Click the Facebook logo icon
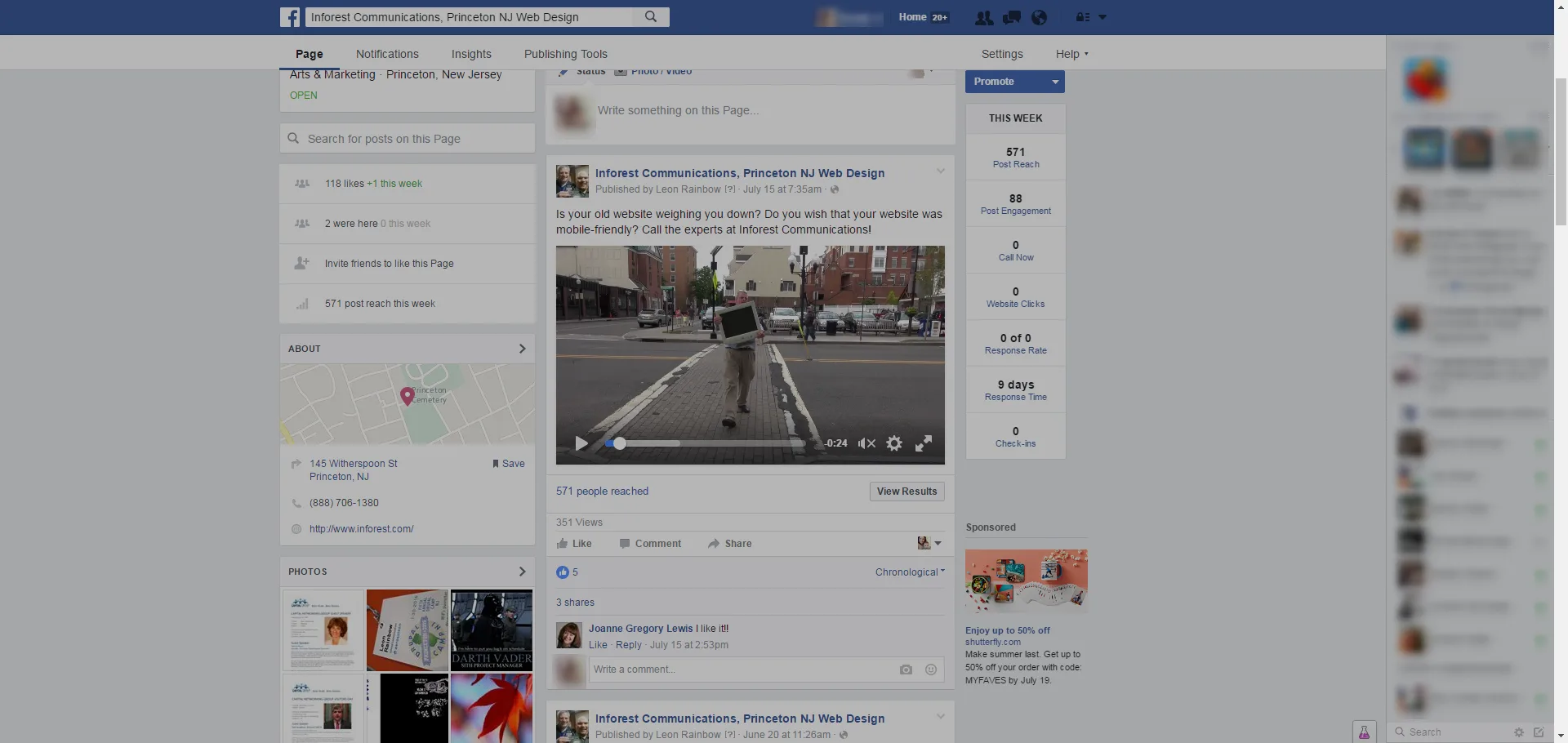The width and height of the screenshot is (1568, 743). coord(290,17)
